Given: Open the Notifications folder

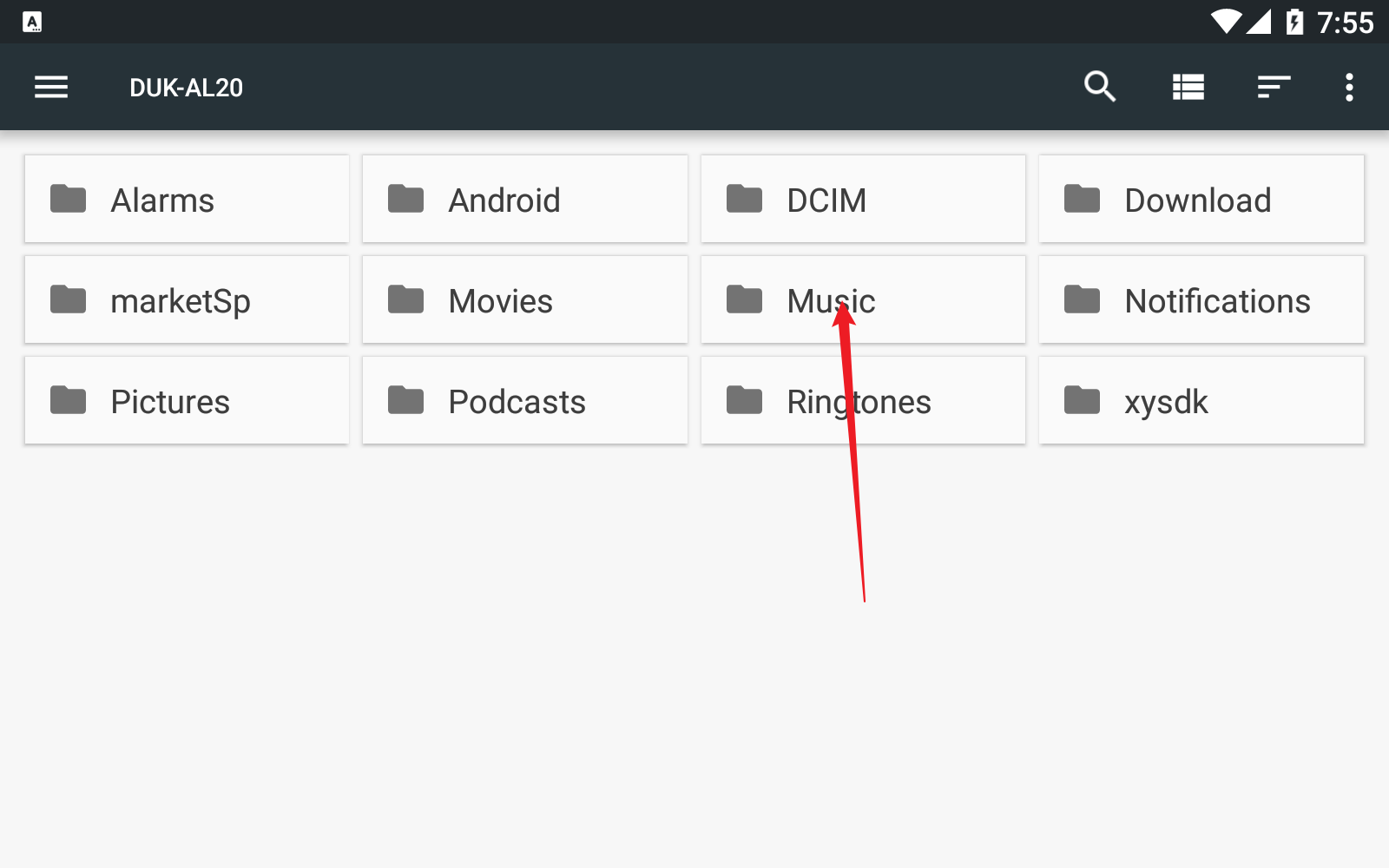Looking at the screenshot, I should tap(1201, 300).
